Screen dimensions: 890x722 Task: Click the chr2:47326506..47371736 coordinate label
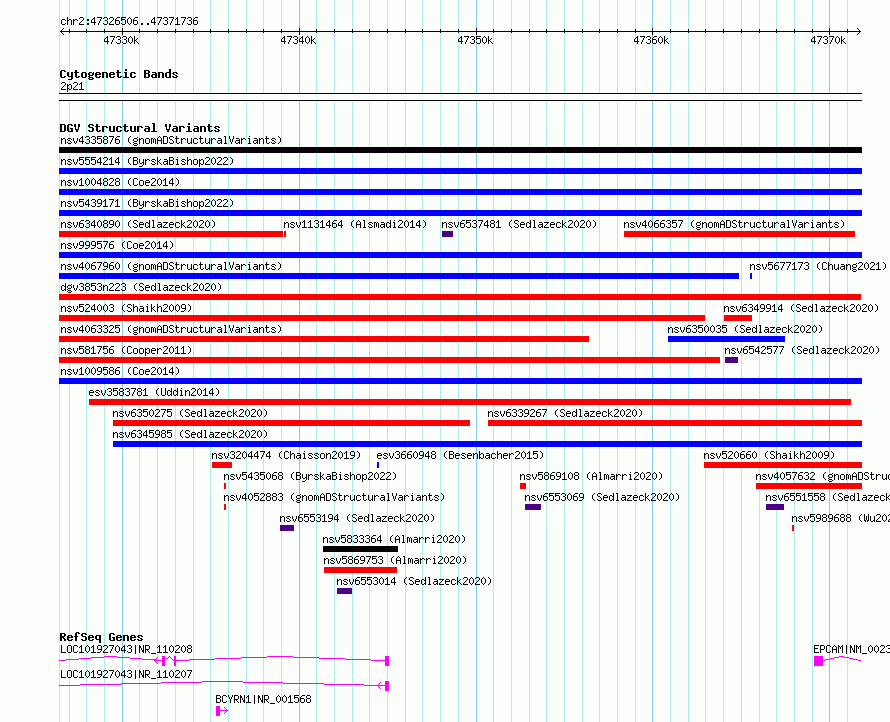129,22
